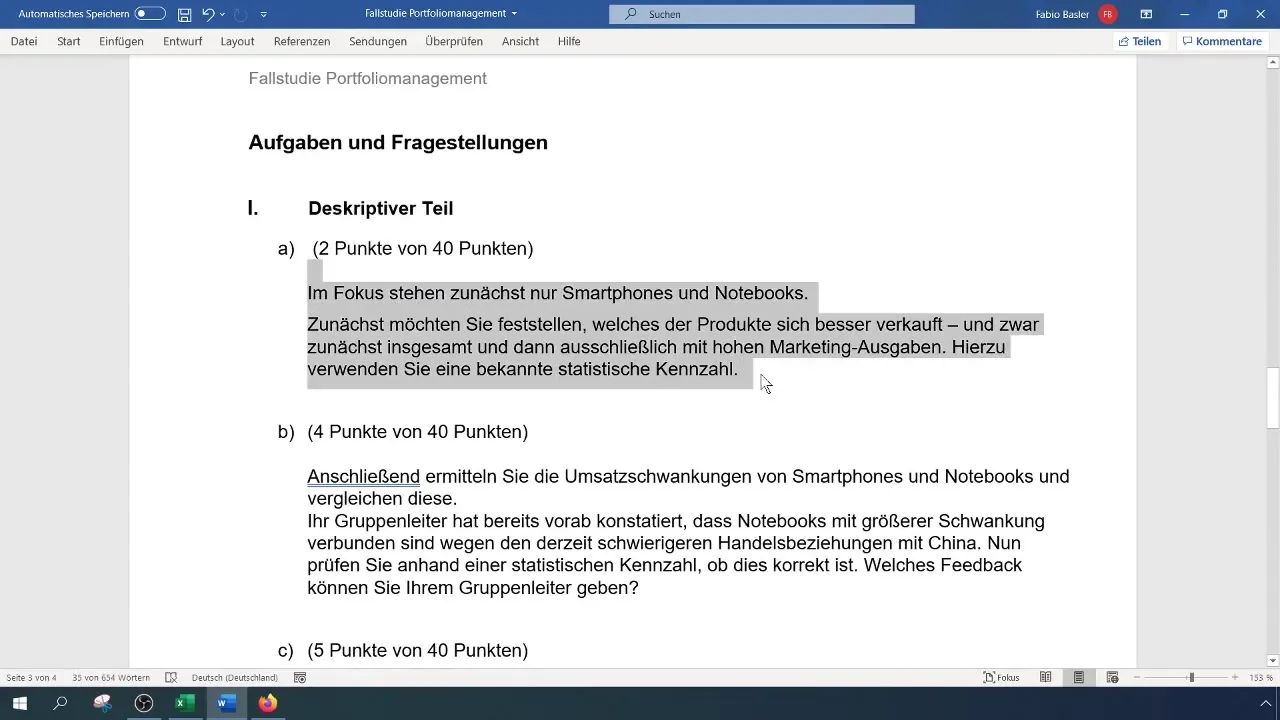Open the Windows Start menu
The width and height of the screenshot is (1280, 720).
[x=19, y=703]
